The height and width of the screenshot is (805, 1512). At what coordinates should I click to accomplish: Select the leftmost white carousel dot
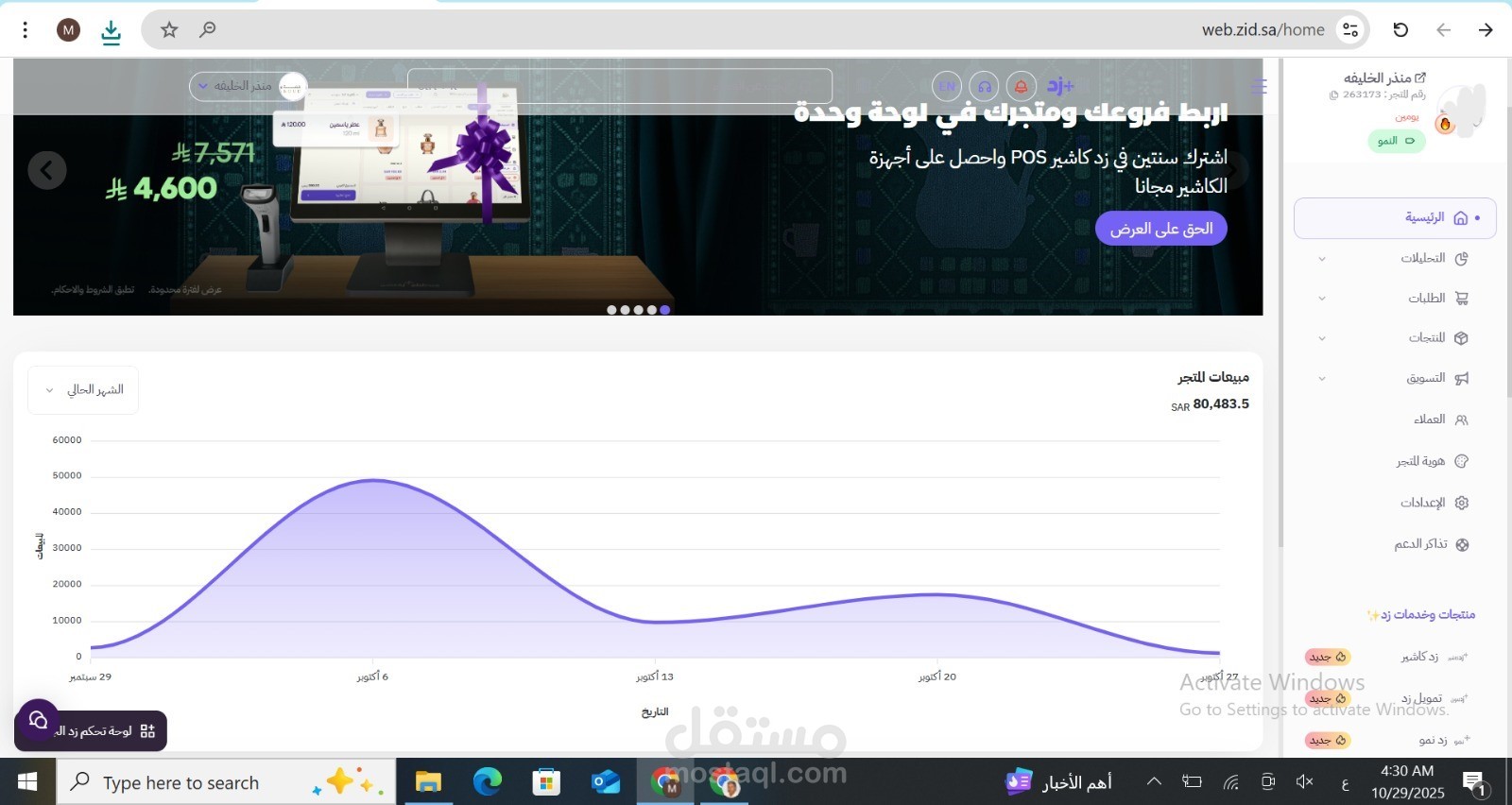tap(611, 310)
